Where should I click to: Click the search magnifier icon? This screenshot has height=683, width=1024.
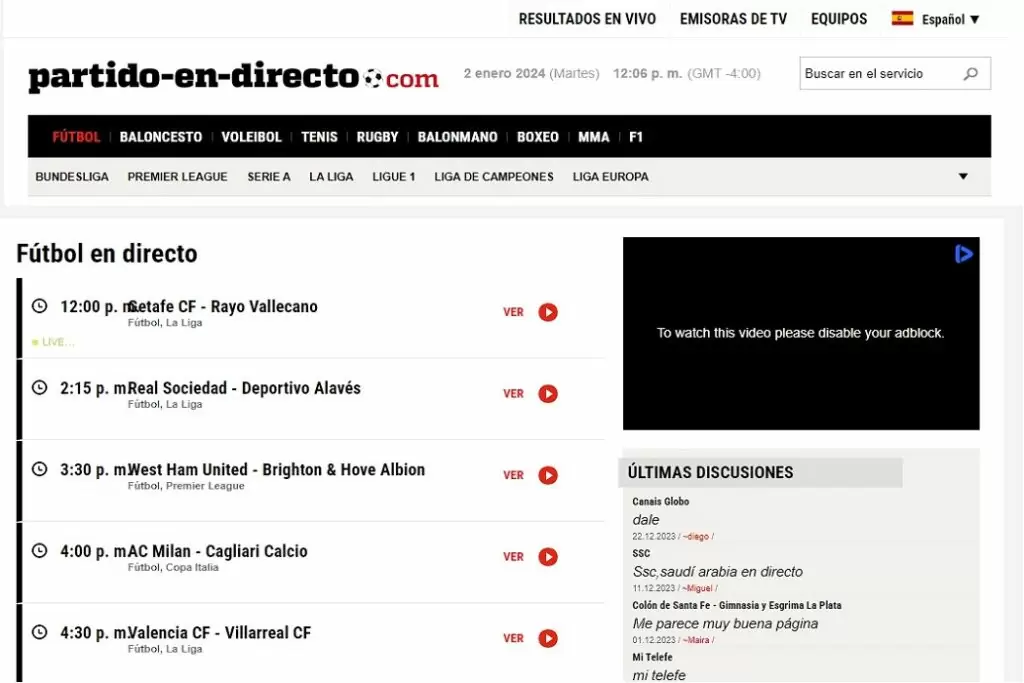(970, 74)
